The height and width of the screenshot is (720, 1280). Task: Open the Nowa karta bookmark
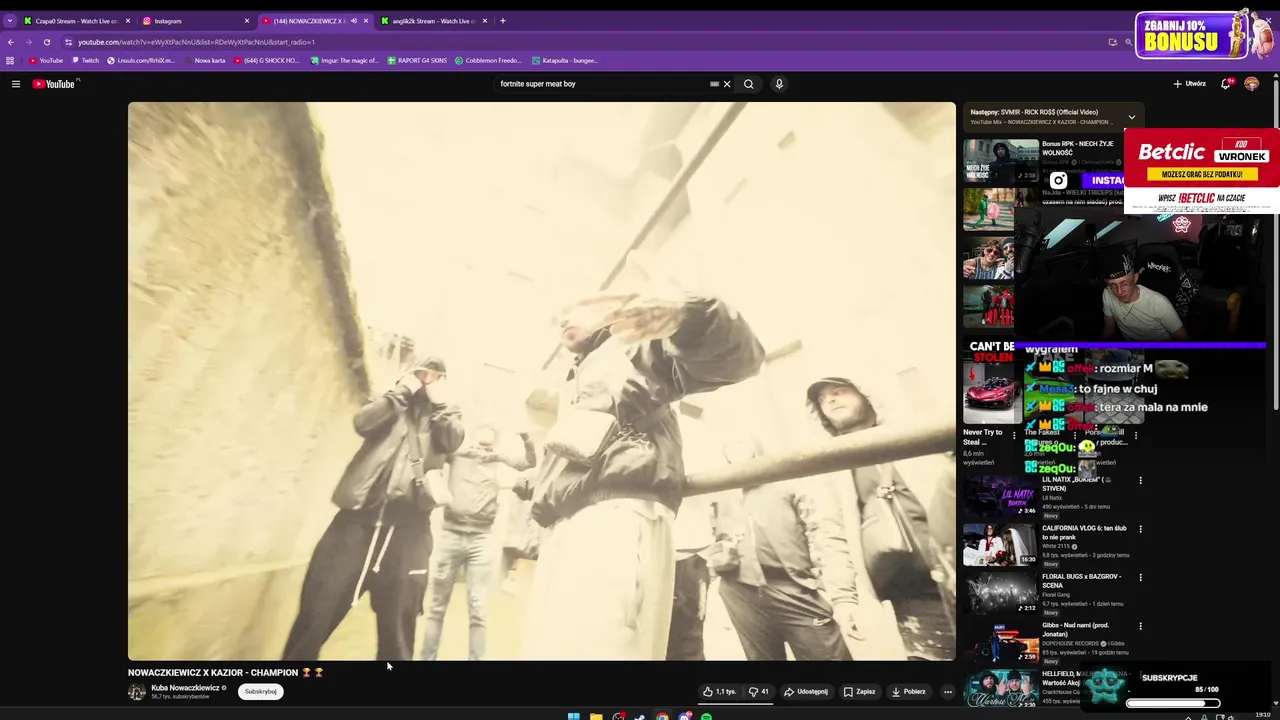click(204, 60)
